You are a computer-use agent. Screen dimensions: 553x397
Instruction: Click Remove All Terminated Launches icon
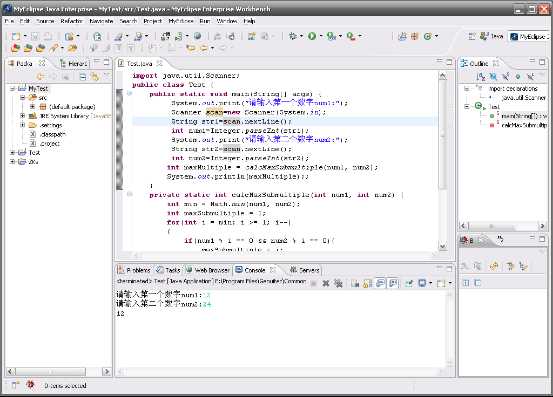[x=338, y=283]
